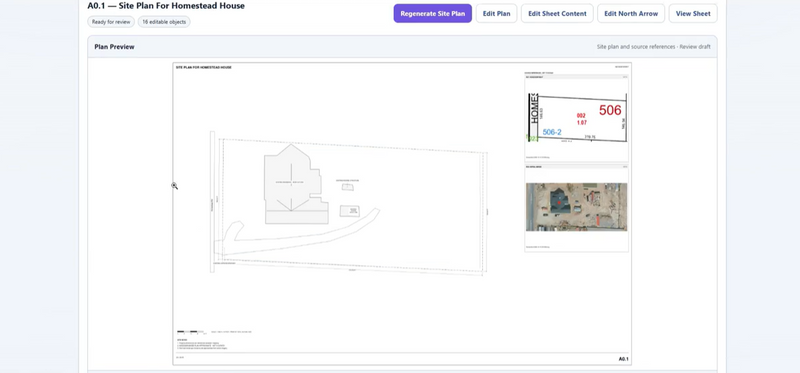
Task: Click the larger accessory structure beside the house
Action: pos(349,211)
